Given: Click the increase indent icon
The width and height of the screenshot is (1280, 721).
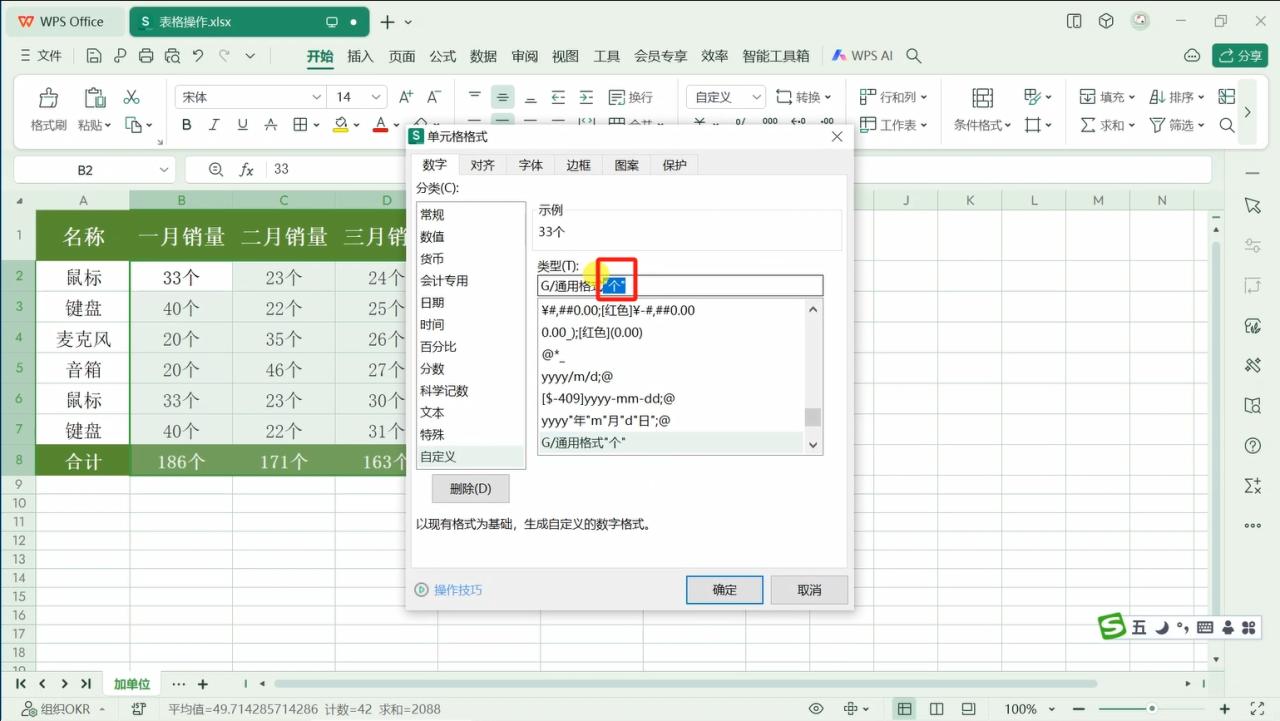Looking at the screenshot, I should [587, 97].
